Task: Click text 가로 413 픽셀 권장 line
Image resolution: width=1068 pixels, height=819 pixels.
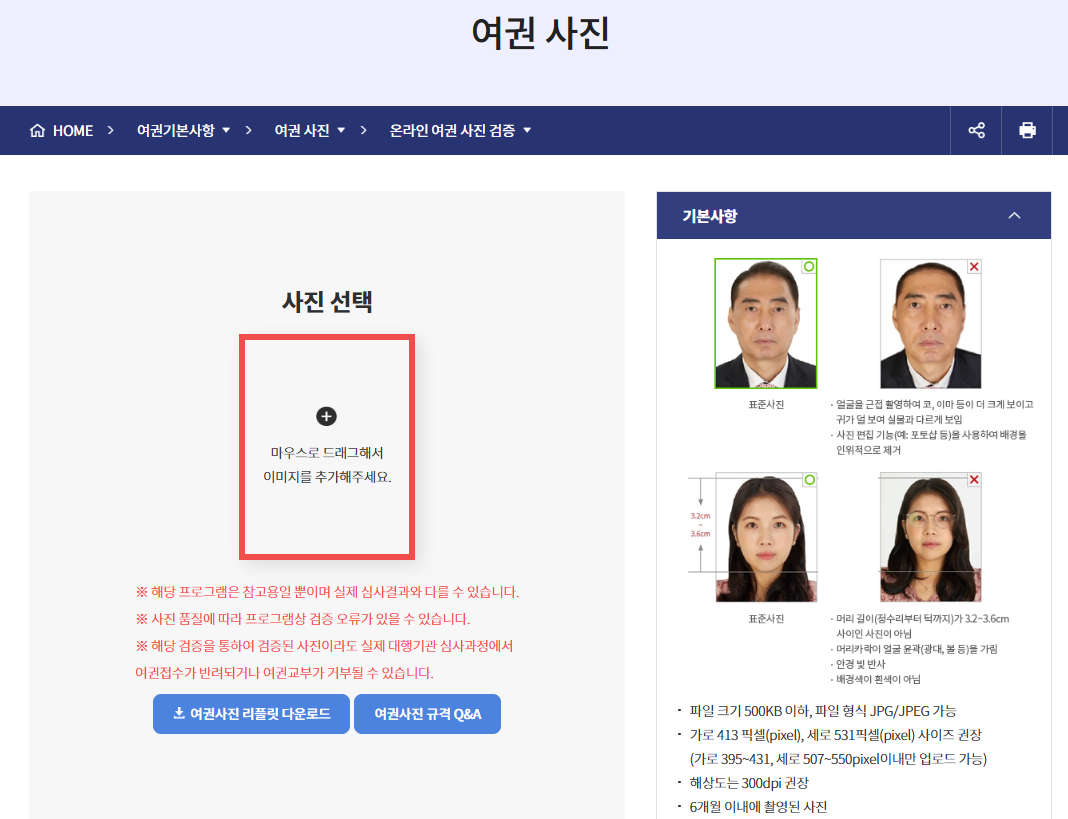Action: pos(836,735)
